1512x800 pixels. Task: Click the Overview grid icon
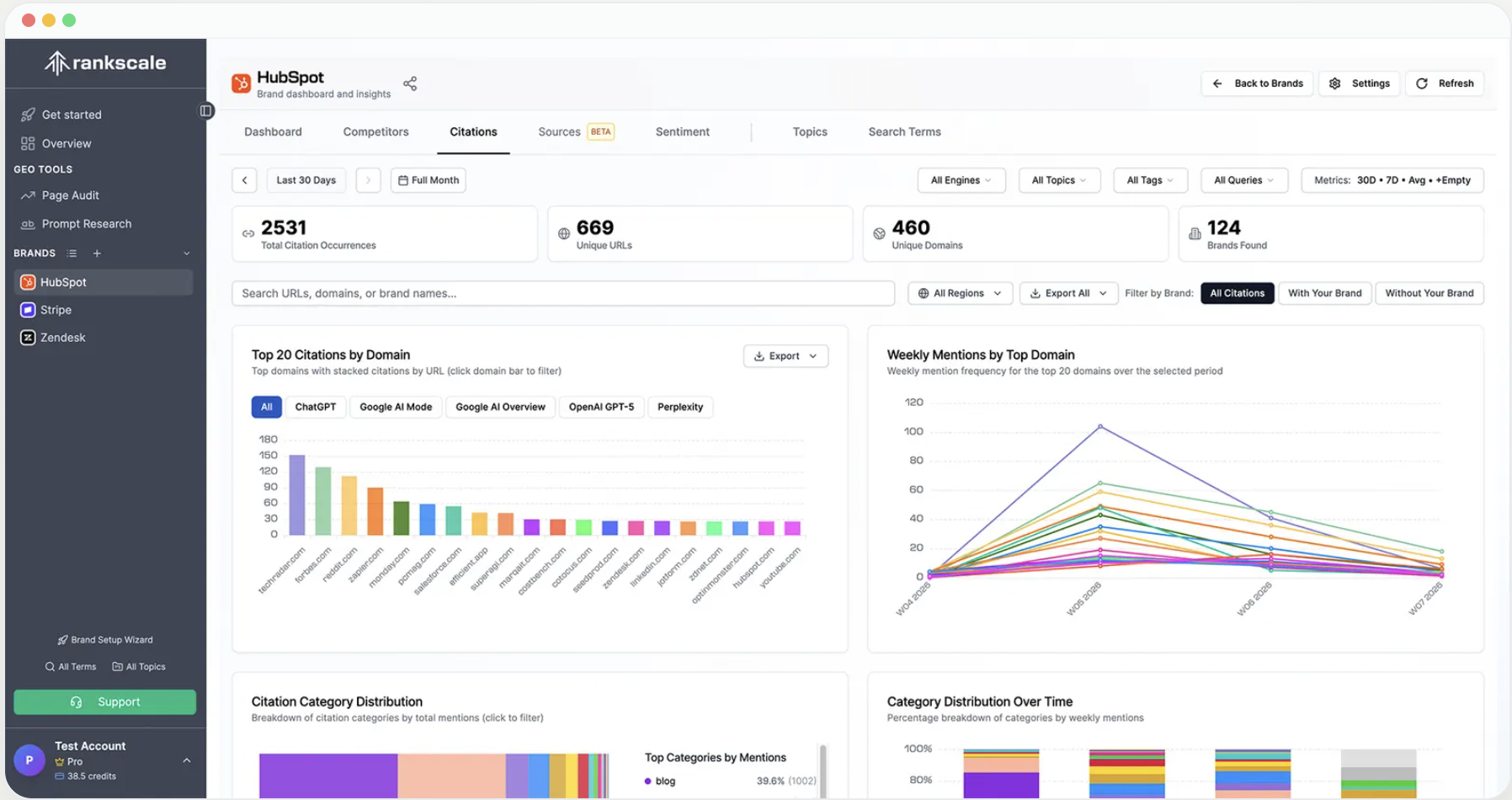pos(28,144)
